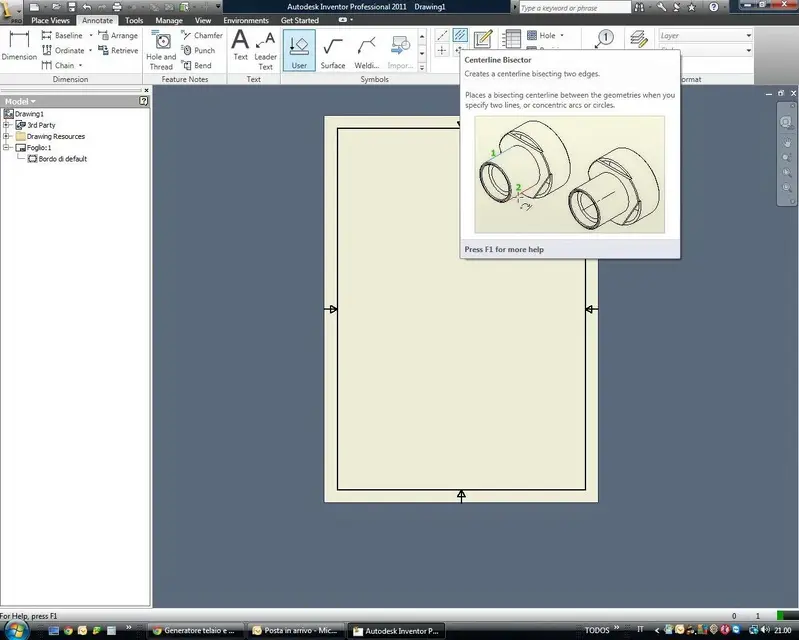799x640 pixels.
Task: Click the Retrieve dimensions tool
Action: pyautogui.click(x=118, y=50)
